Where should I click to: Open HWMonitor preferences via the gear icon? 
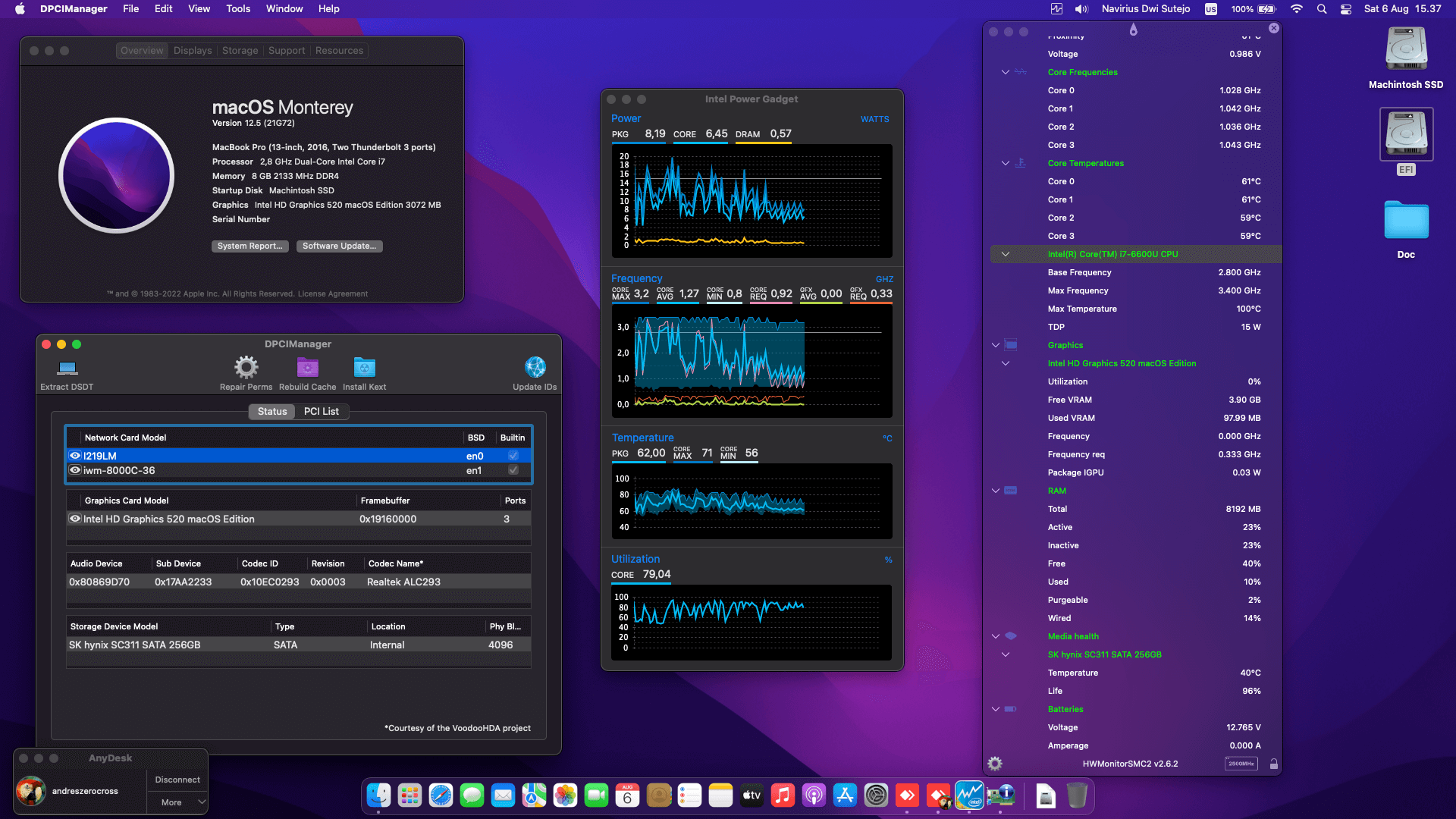[995, 764]
